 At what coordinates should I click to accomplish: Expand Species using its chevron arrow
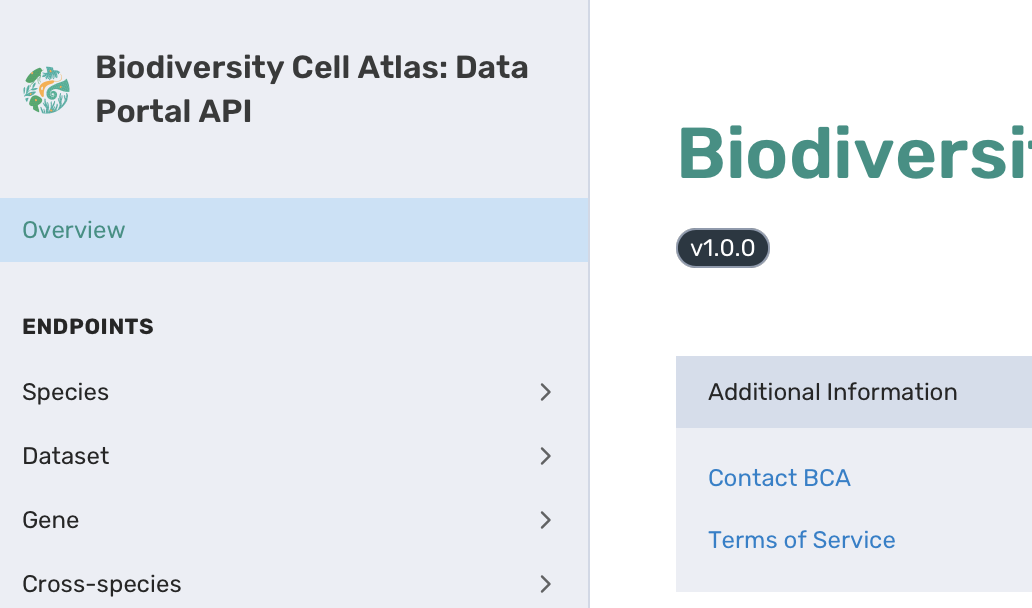[545, 392]
